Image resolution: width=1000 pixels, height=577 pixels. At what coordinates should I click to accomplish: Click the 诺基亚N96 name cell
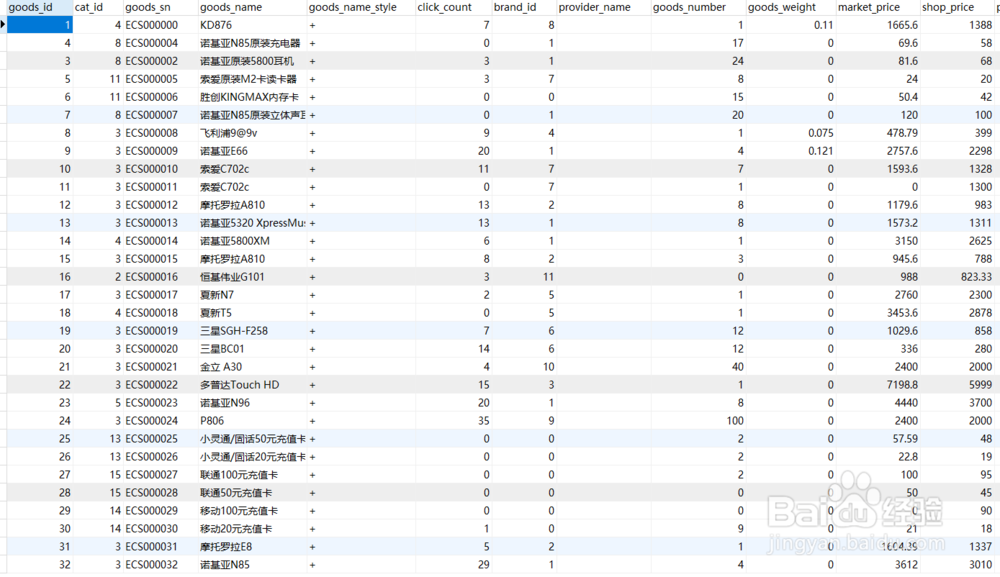252,403
